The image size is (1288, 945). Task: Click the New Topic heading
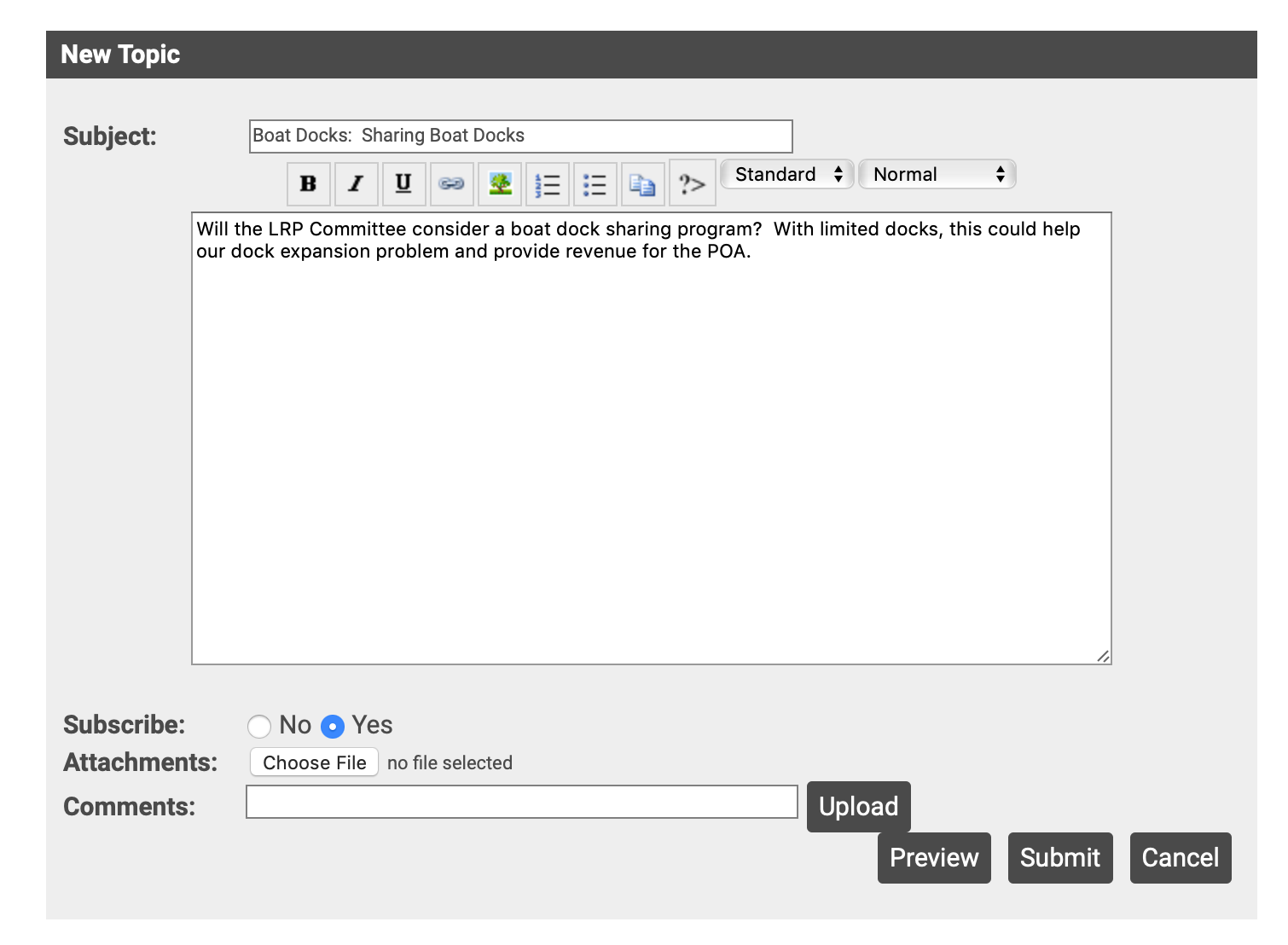pos(120,55)
